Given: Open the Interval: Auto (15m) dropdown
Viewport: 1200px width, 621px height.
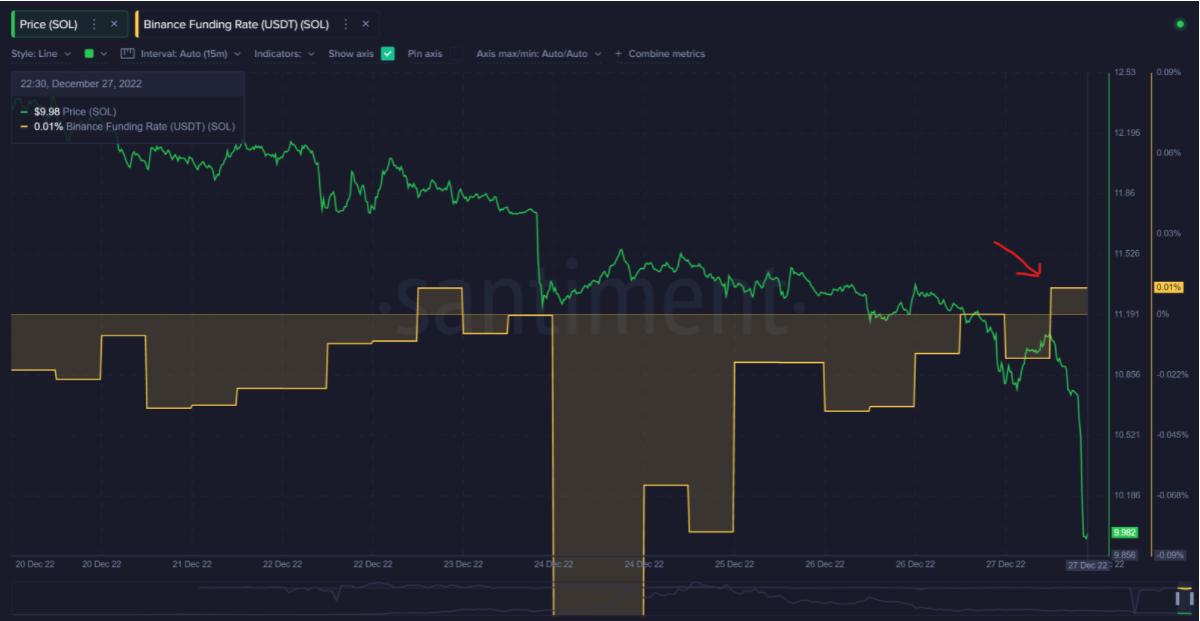Looking at the screenshot, I should tap(190, 53).
